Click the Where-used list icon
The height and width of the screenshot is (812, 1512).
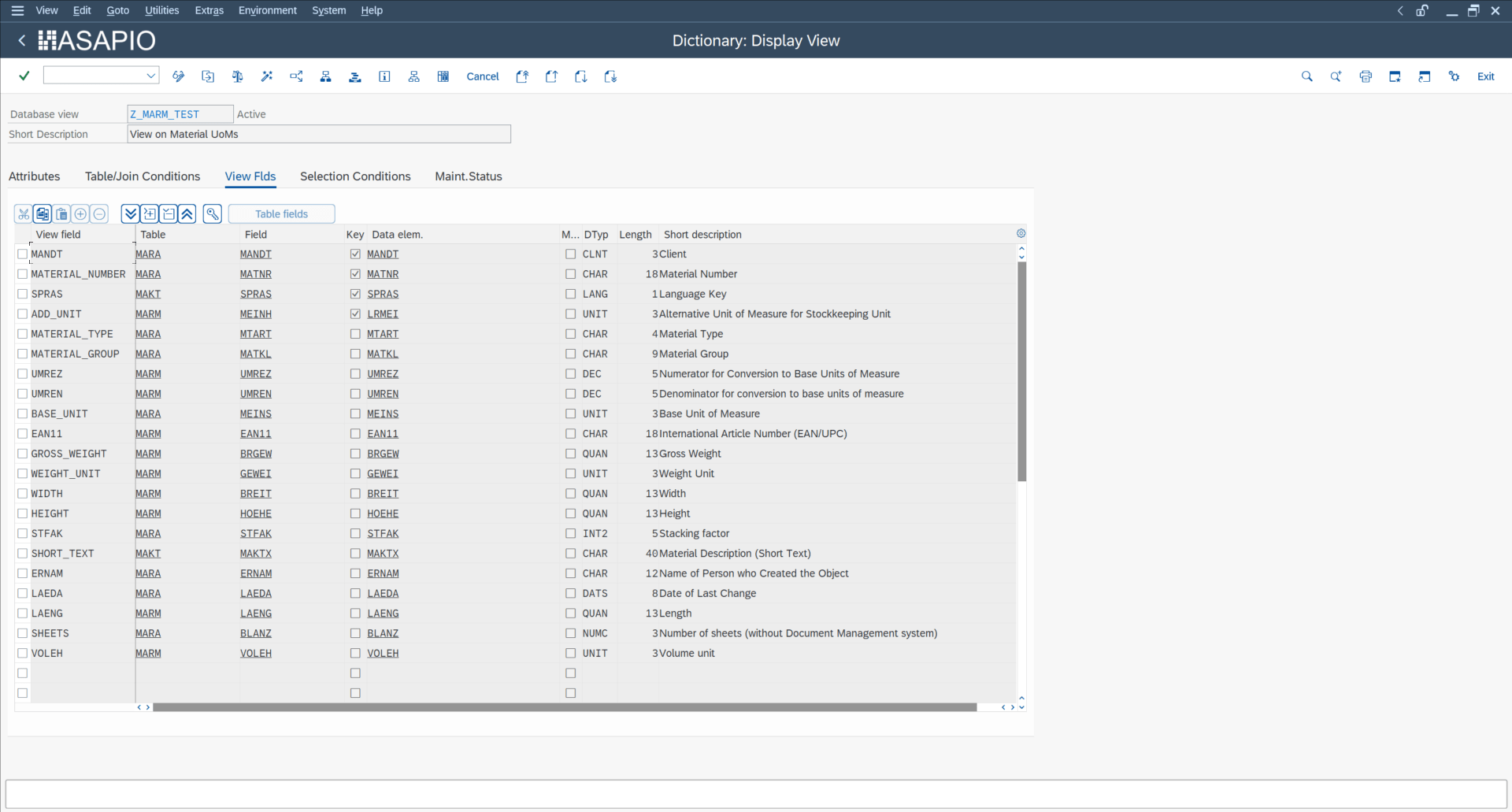coord(296,76)
